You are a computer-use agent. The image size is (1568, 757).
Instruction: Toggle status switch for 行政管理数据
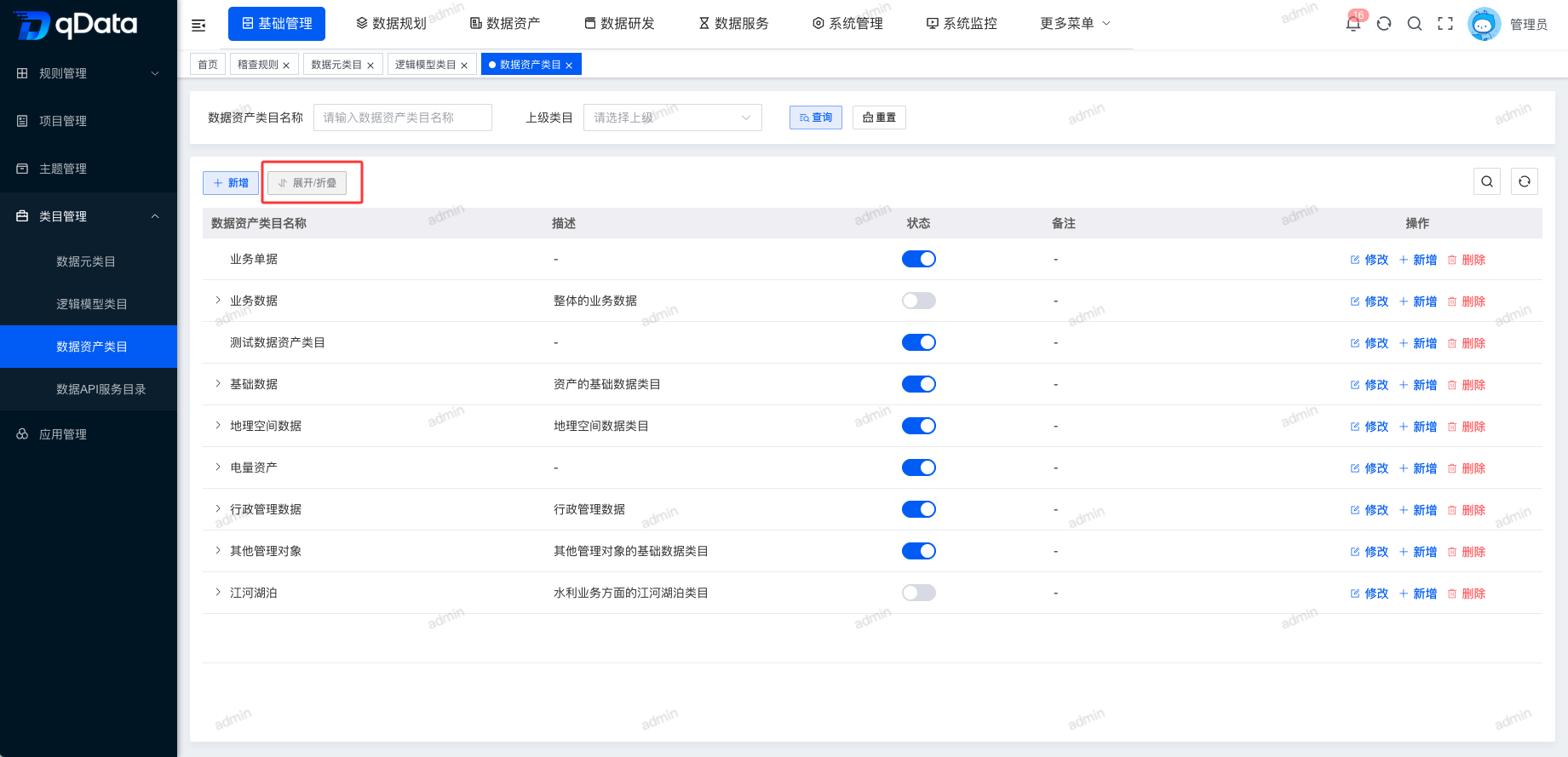point(919,509)
